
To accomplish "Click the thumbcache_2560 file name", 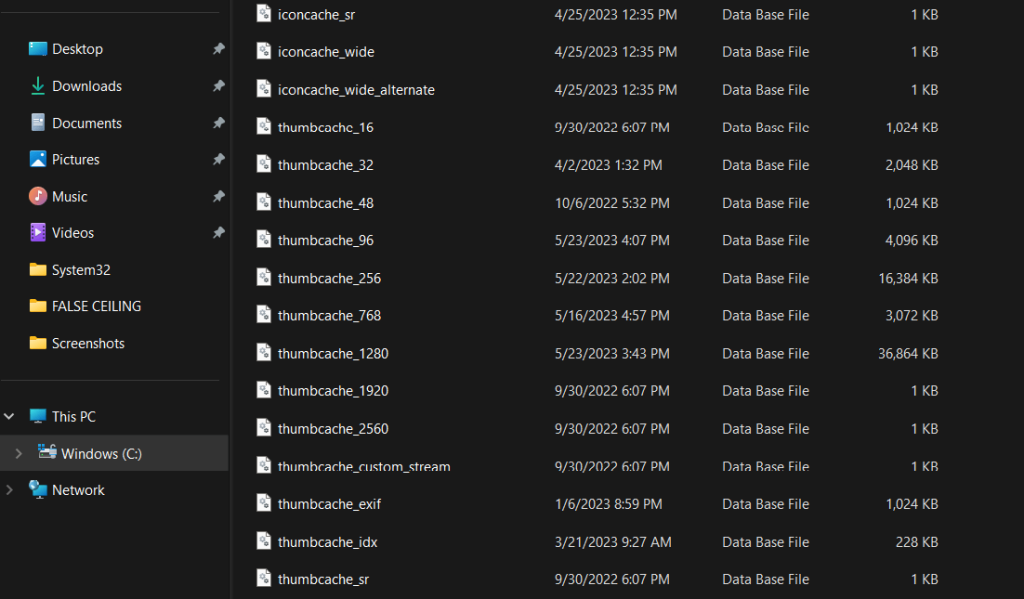I will [x=333, y=429].
